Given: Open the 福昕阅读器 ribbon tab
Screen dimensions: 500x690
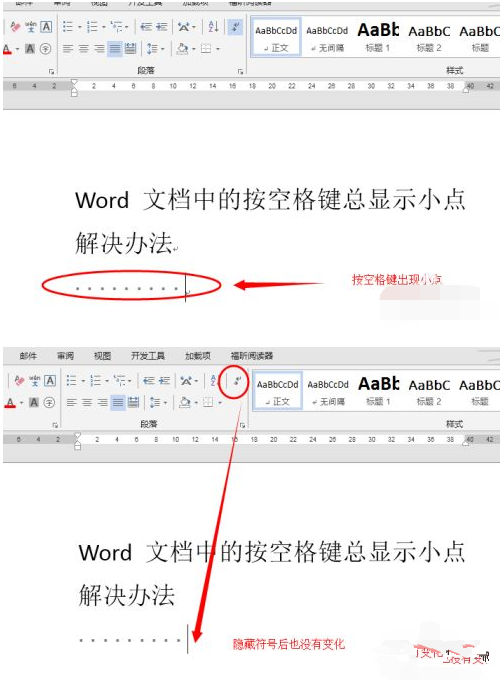Looking at the screenshot, I should pos(252,356).
